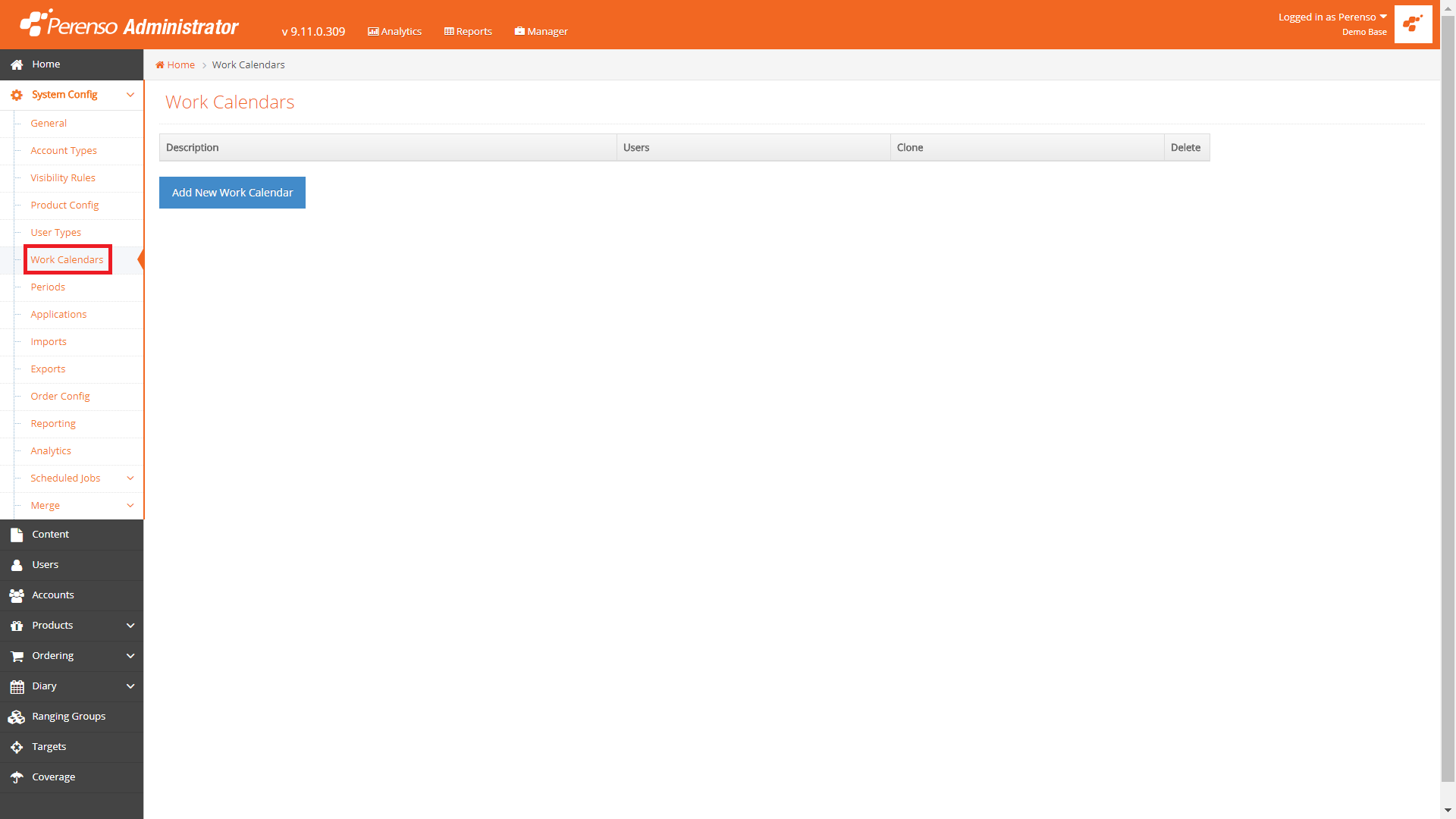Open Accounts group icon in sidebar
Image resolution: width=1456 pixels, height=819 pixels.
click(x=17, y=595)
